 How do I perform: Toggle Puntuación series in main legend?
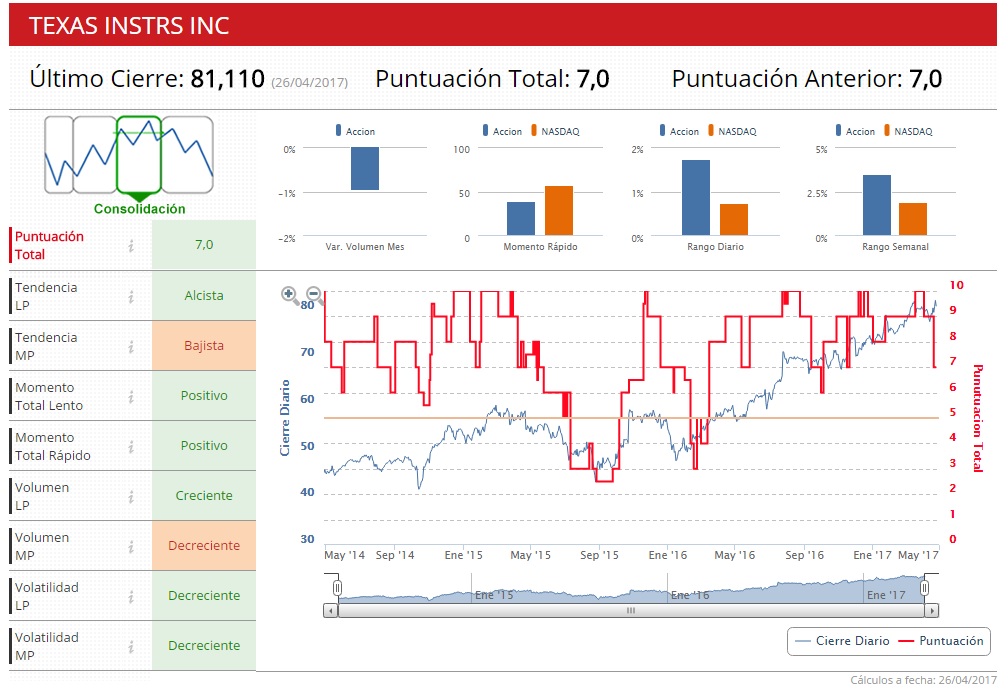coord(941,641)
